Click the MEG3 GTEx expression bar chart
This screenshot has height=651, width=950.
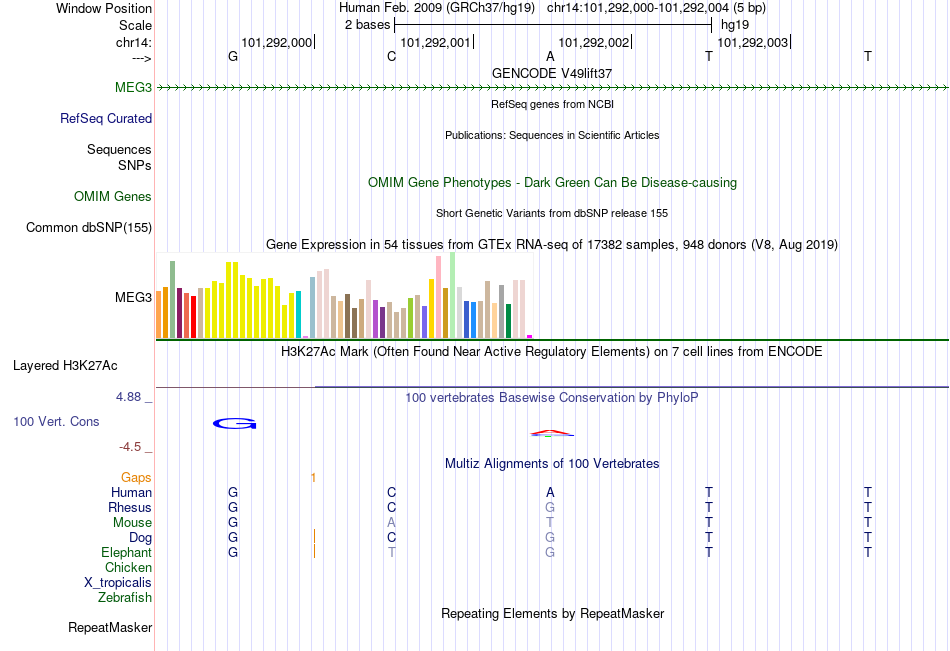344,295
